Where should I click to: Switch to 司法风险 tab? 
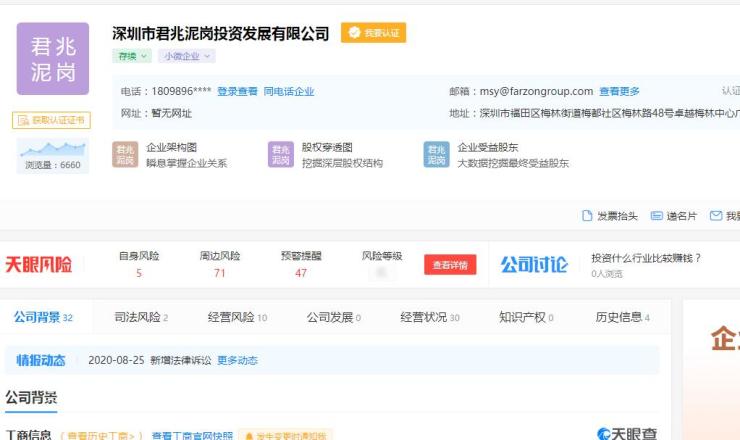141,317
